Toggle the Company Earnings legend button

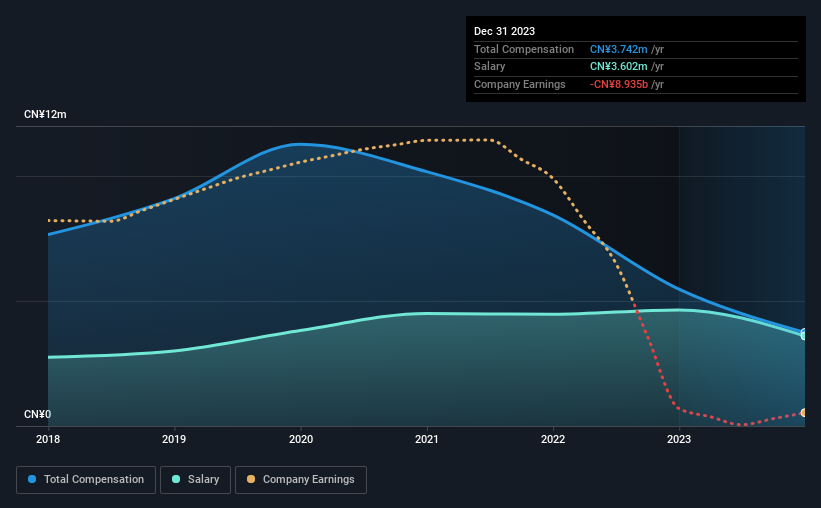point(301,480)
